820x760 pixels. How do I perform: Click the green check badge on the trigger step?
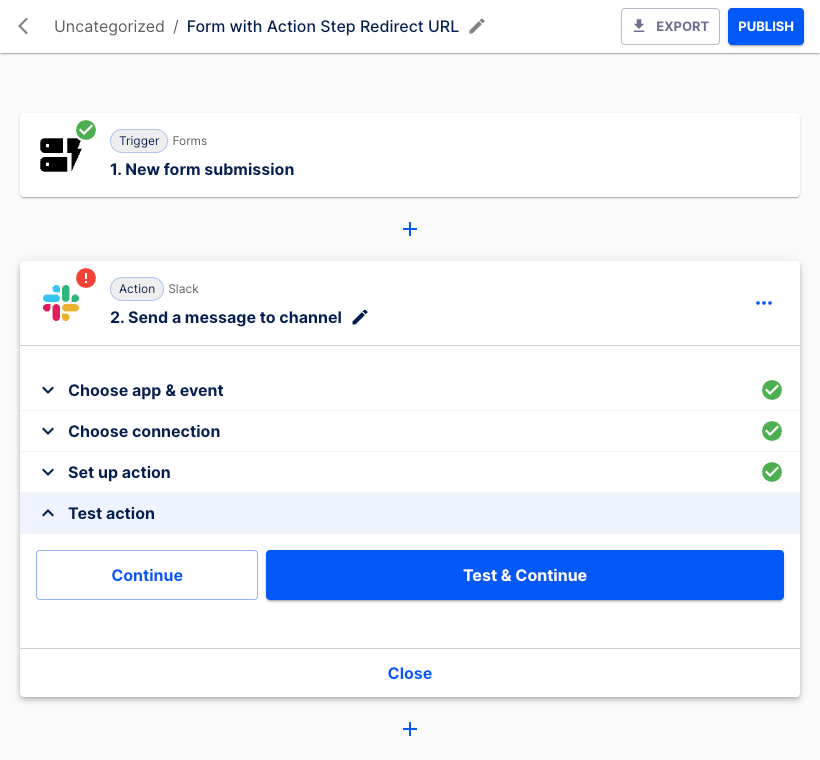86,130
